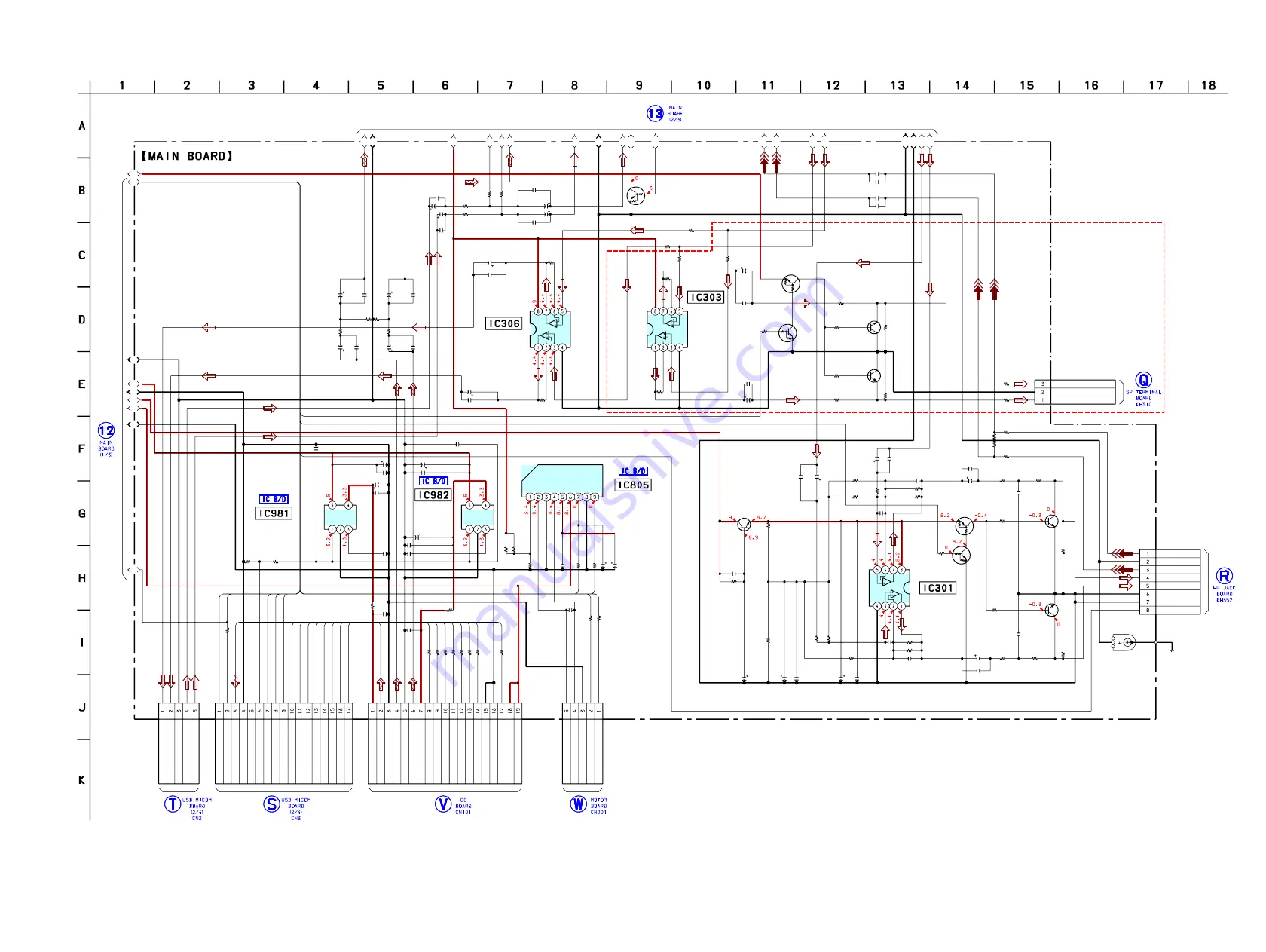1266x952 pixels.
Task: Click the five-pin CN001 connector block above W
Action: click(x=583, y=745)
